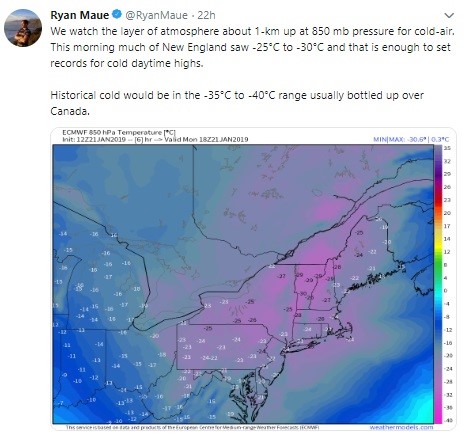The height and width of the screenshot is (436, 464).
Task: Click the 35 label atop color scale
Action: tap(447, 148)
